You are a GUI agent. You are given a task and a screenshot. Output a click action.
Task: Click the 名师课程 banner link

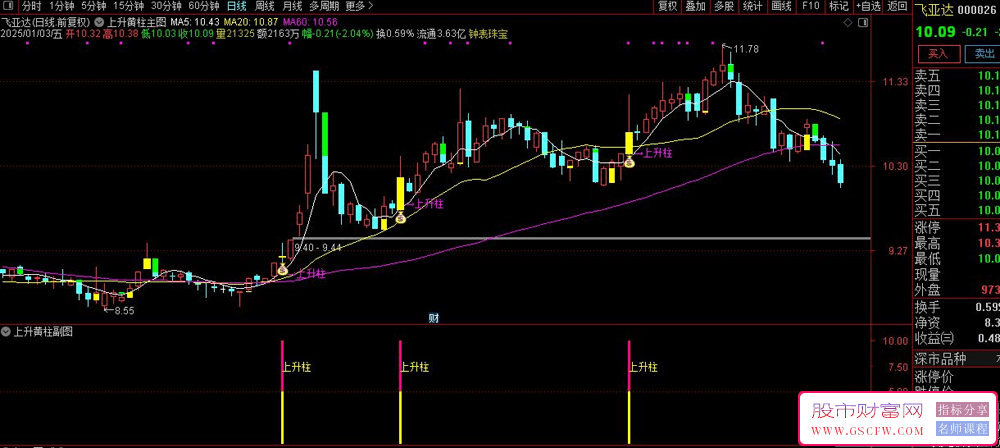point(962,429)
